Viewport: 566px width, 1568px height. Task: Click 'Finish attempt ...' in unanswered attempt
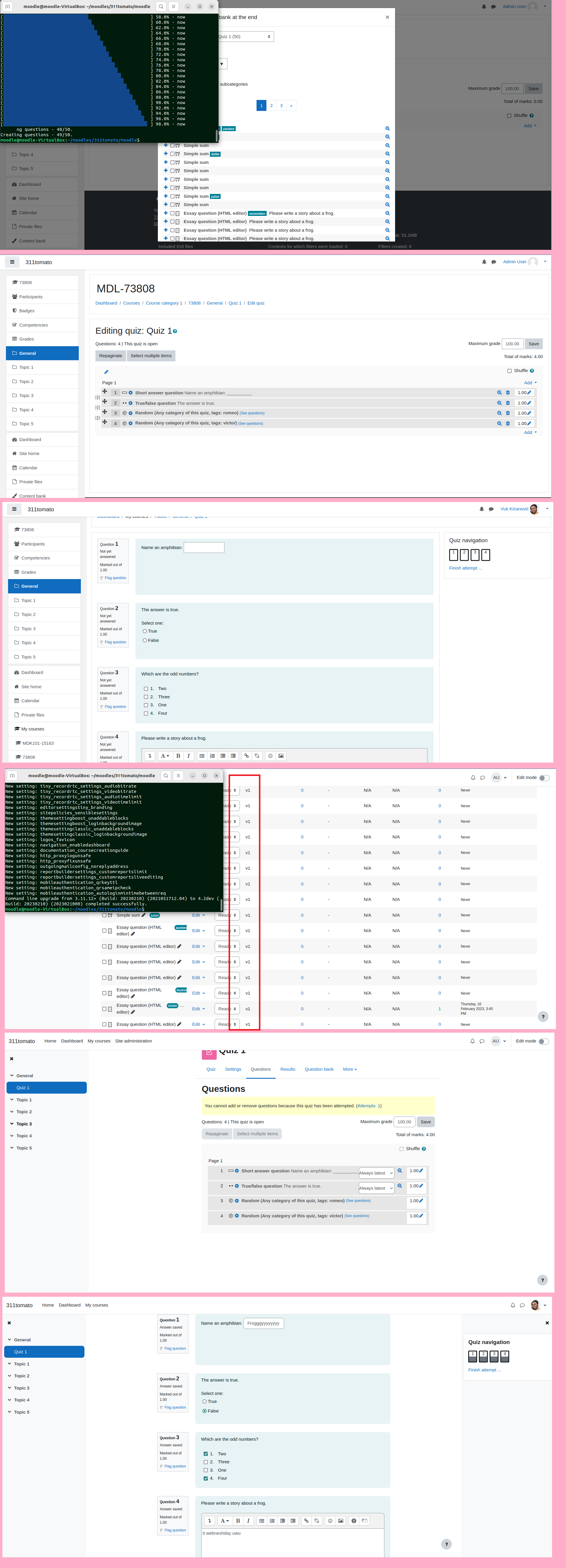click(x=466, y=568)
